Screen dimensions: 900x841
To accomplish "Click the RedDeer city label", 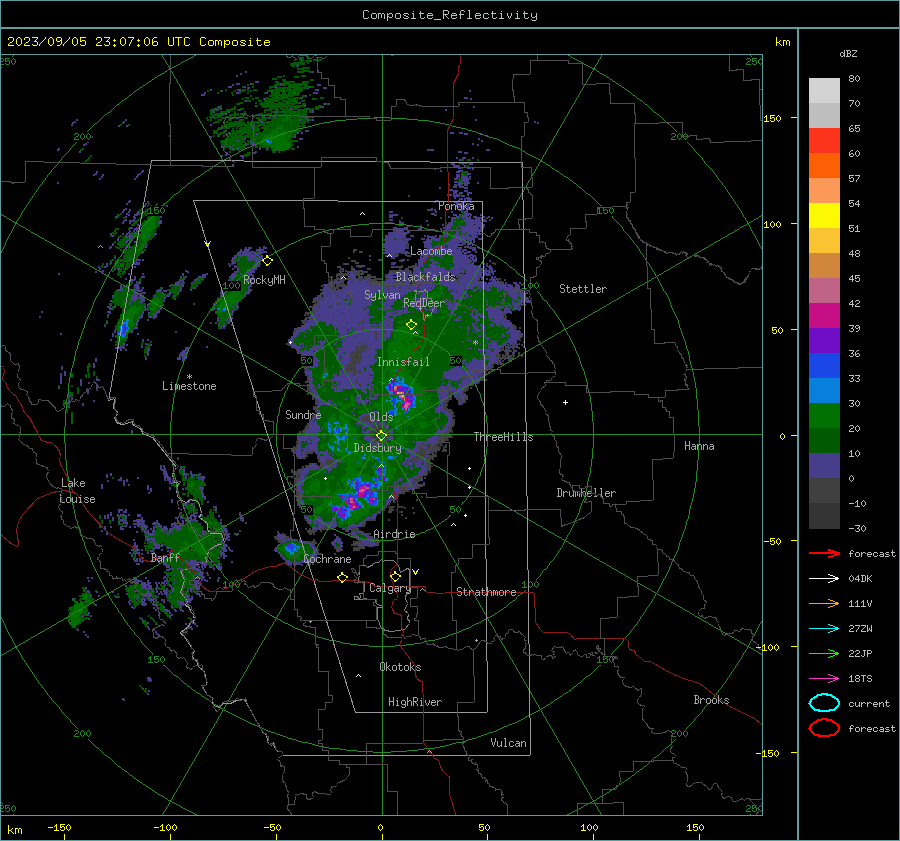I will (424, 303).
